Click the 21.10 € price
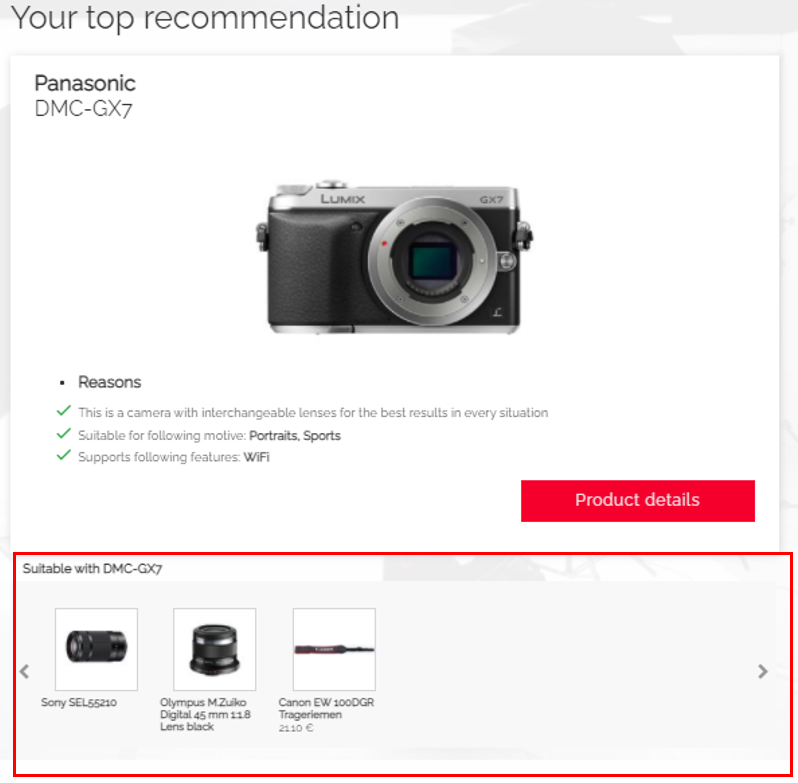 coord(296,728)
